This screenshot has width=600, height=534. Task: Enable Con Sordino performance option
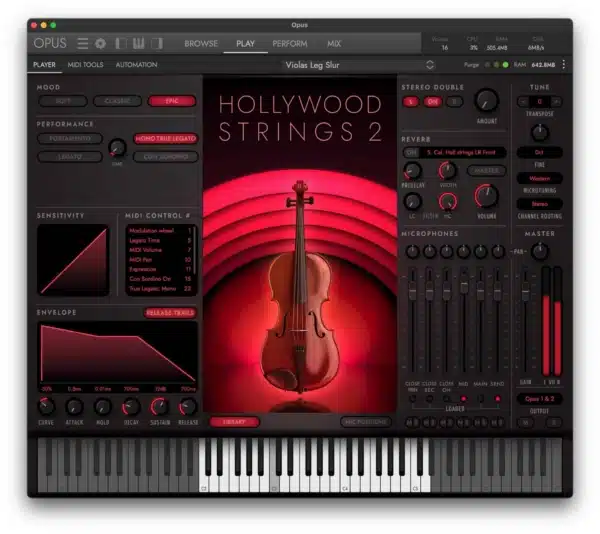click(166, 157)
